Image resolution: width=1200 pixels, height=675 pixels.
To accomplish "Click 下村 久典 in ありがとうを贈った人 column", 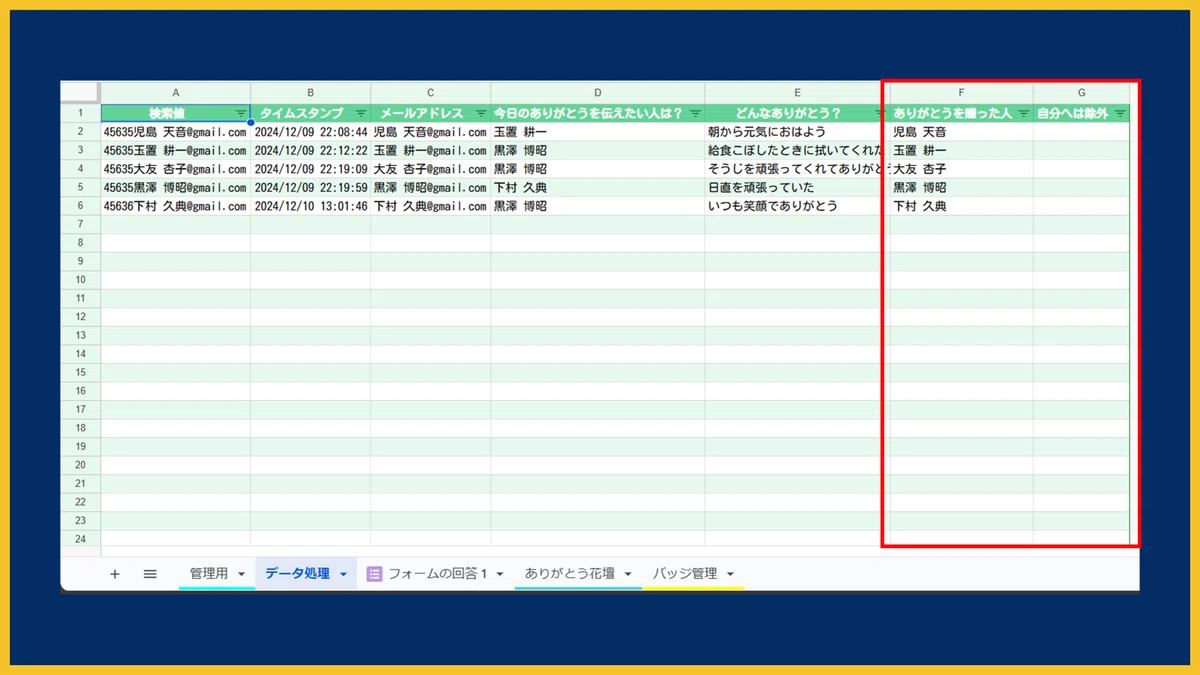I will coord(961,206).
